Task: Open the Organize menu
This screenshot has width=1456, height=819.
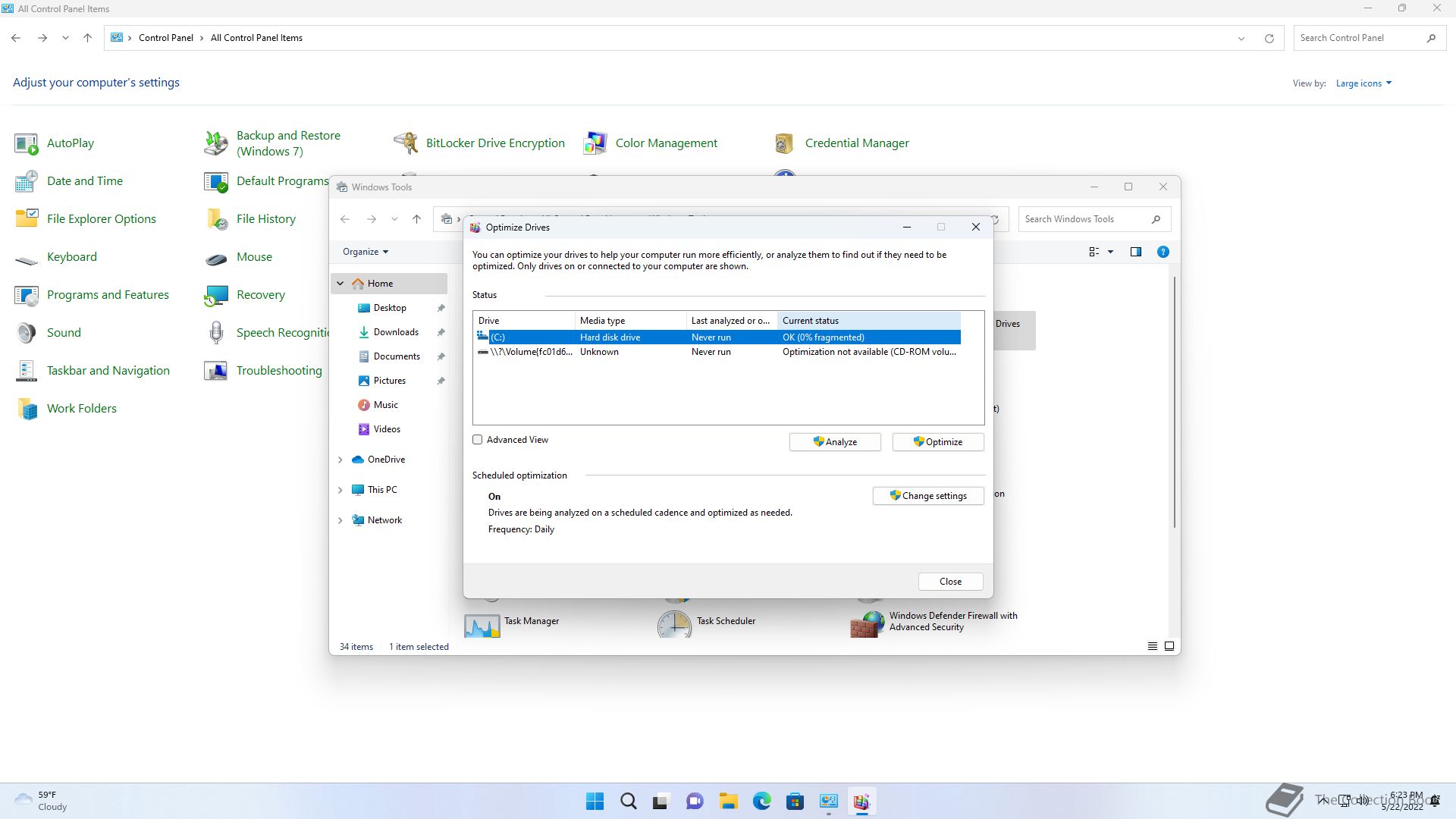Action: (x=365, y=252)
